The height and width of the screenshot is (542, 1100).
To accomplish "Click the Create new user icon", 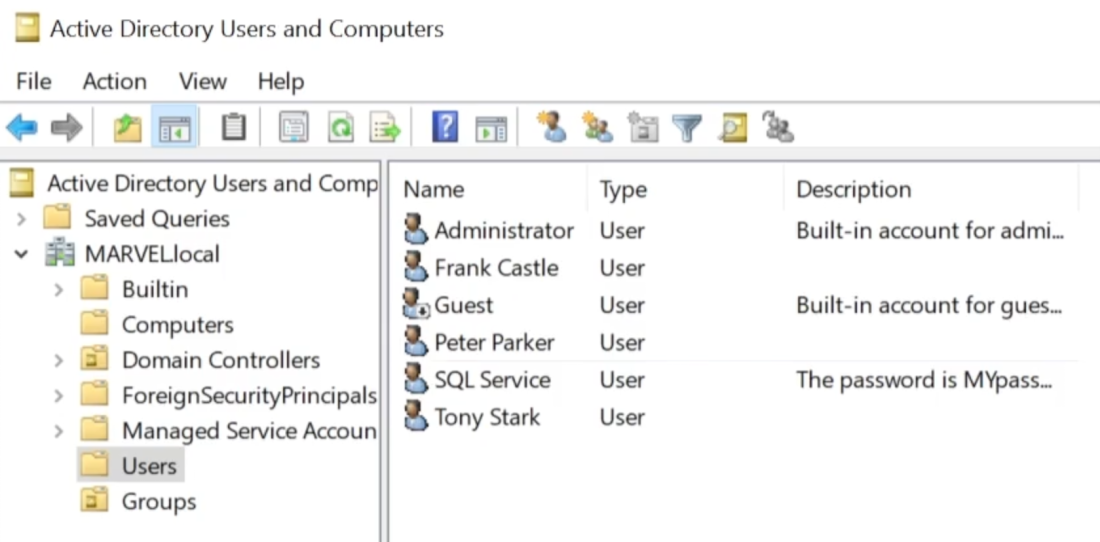I will tap(551, 128).
